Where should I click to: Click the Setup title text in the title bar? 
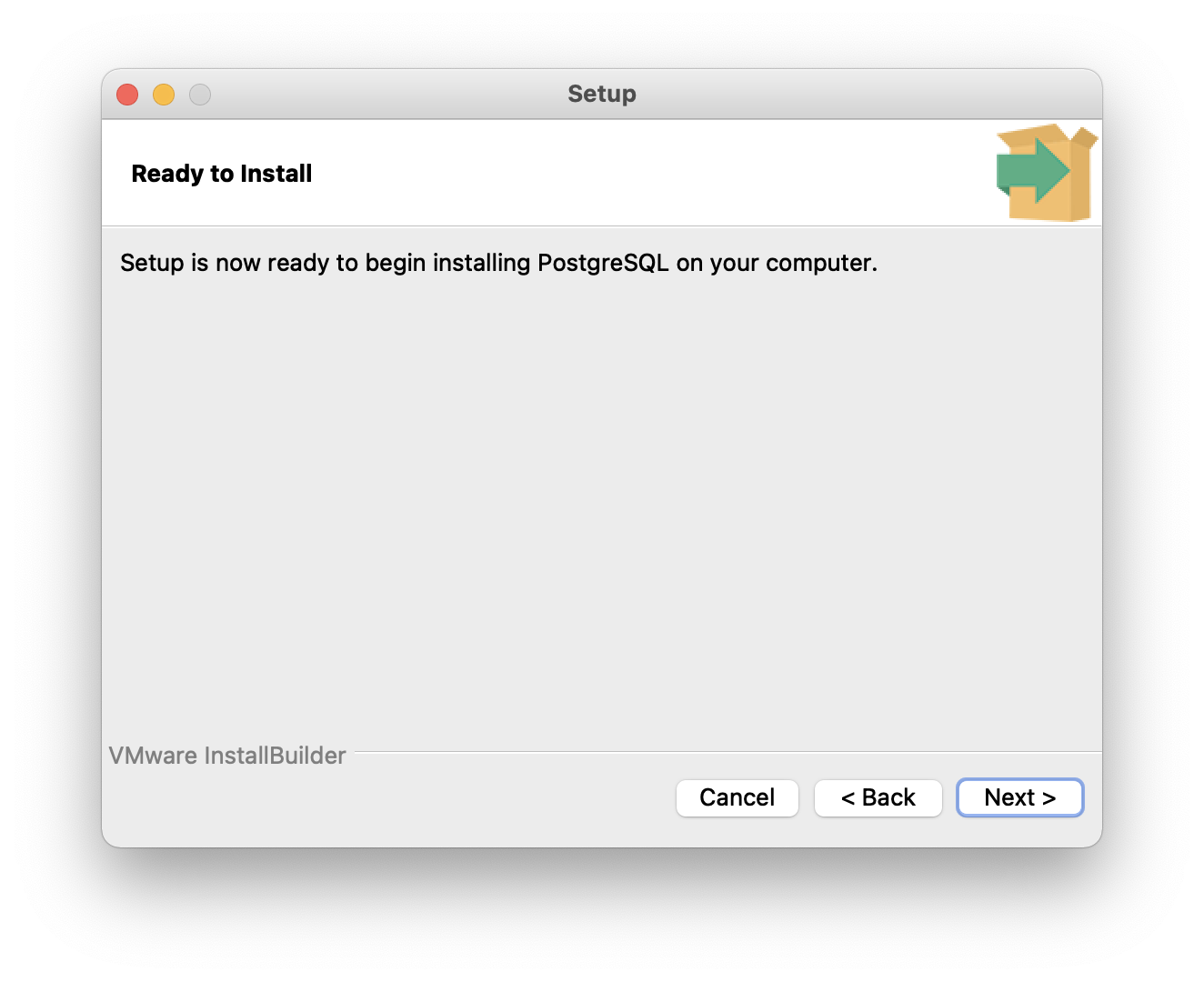tap(601, 94)
